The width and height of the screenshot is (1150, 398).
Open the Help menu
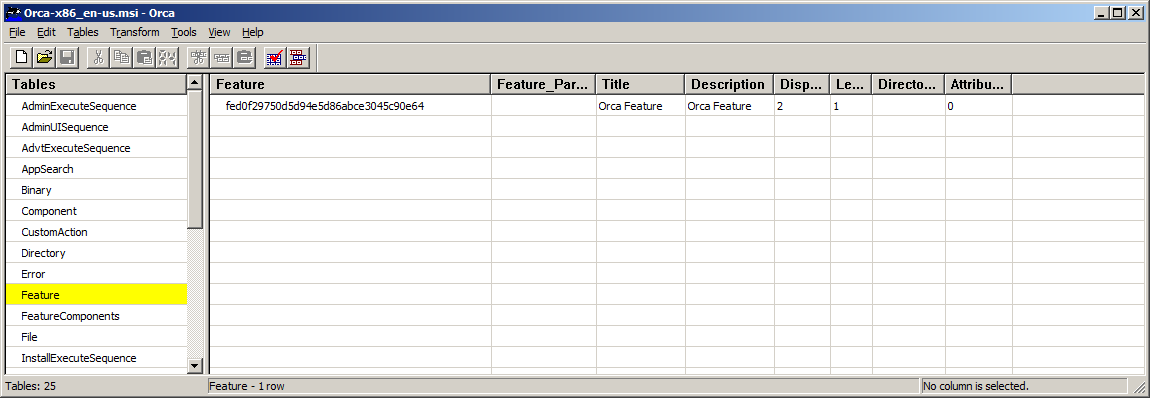(252, 32)
